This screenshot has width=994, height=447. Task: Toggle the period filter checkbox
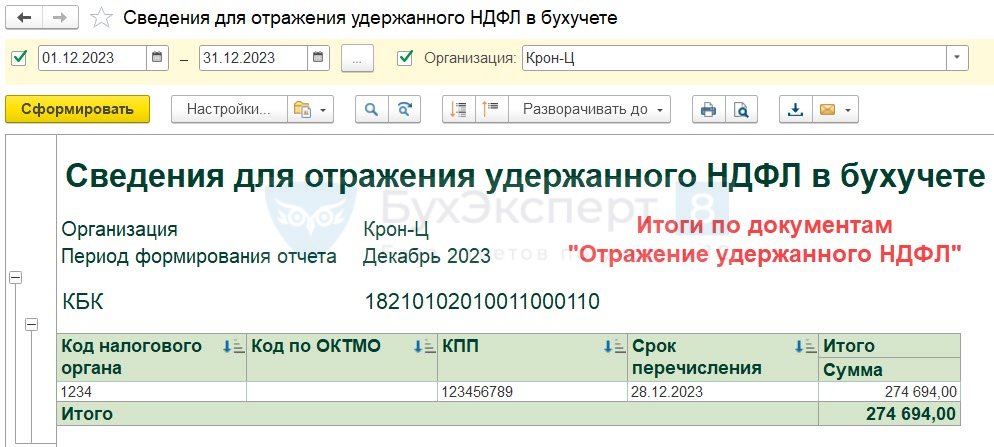(x=20, y=58)
